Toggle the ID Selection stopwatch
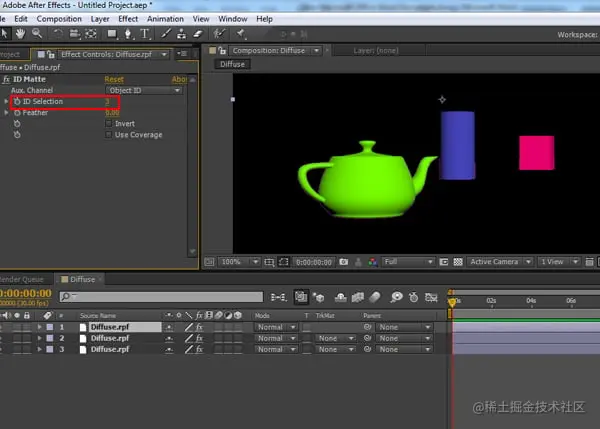This screenshot has height=429, width=600. coord(17,102)
